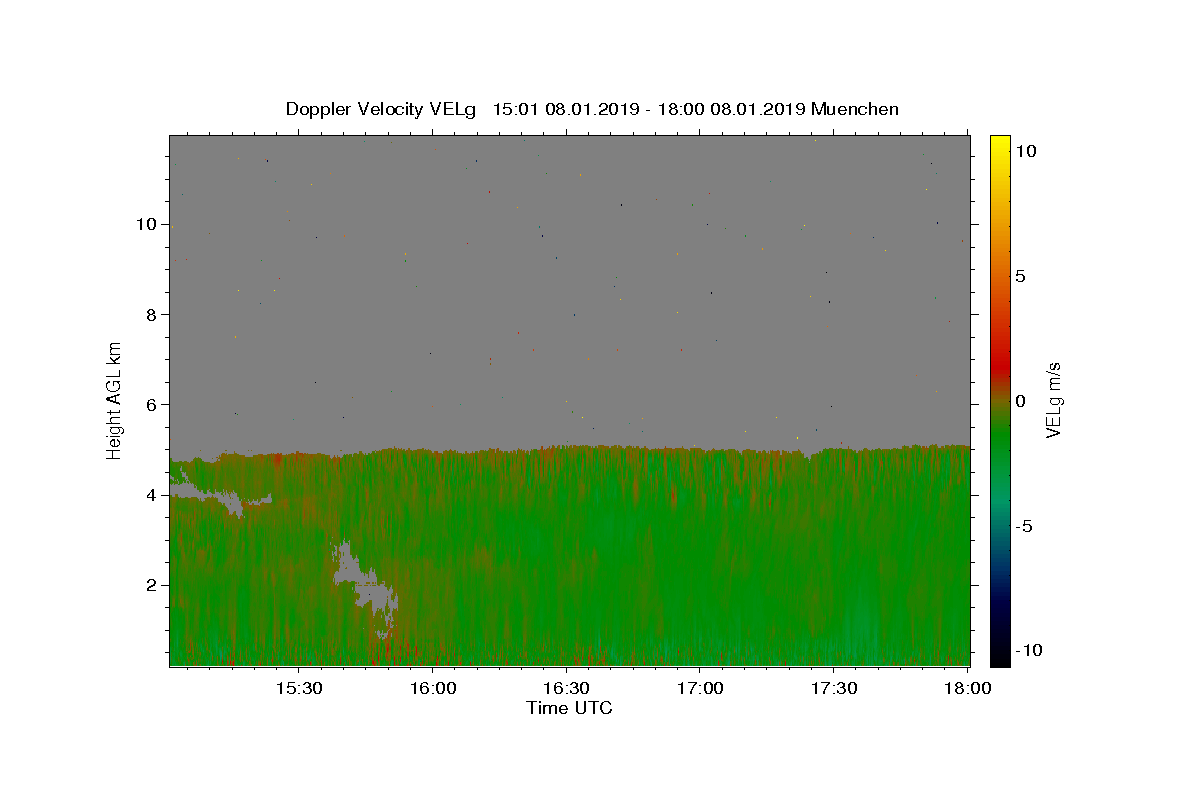The width and height of the screenshot is (1200, 800).
Task: Click the colorbar value -5
Action: tap(1023, 526)
